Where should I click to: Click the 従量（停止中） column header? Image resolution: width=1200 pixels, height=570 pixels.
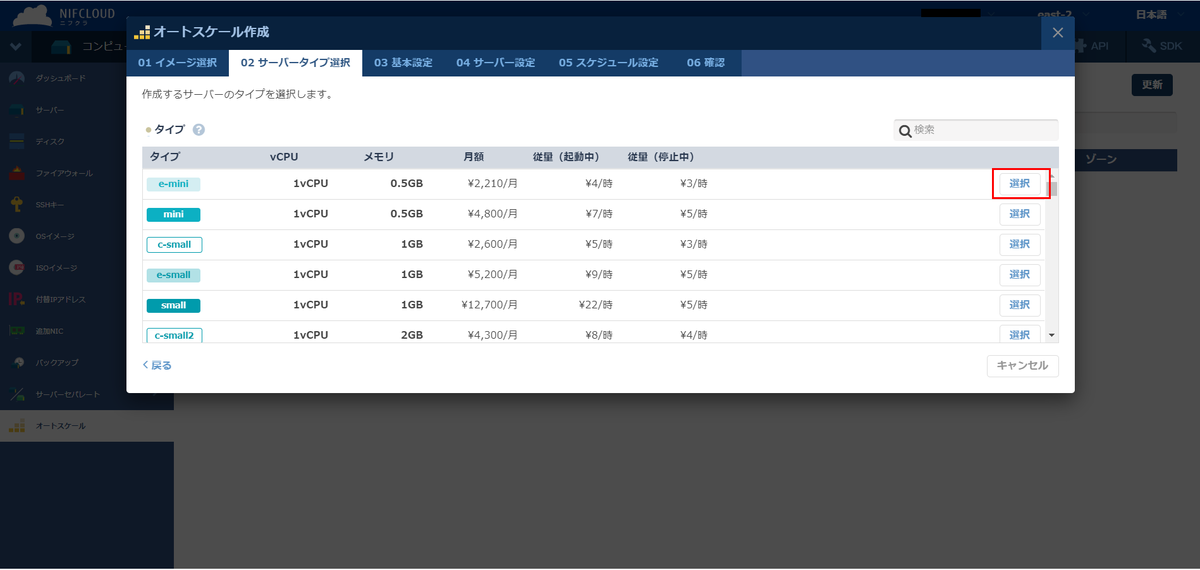pos(661,157)
